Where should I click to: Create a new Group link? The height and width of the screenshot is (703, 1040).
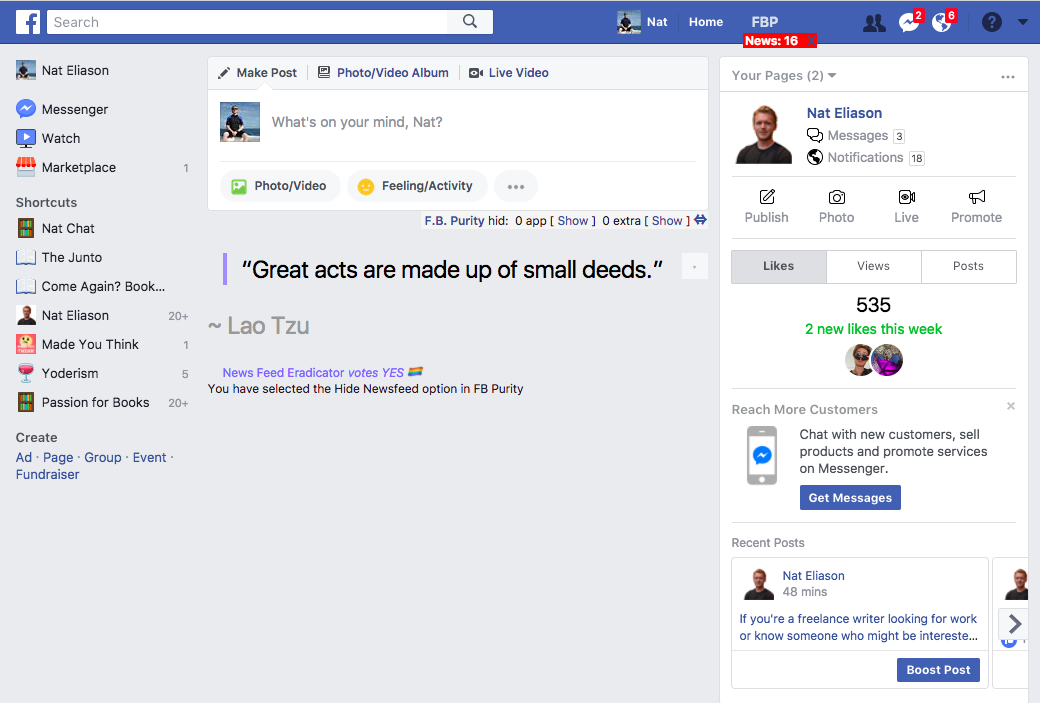pyautogui.click(x=103, y=458)
